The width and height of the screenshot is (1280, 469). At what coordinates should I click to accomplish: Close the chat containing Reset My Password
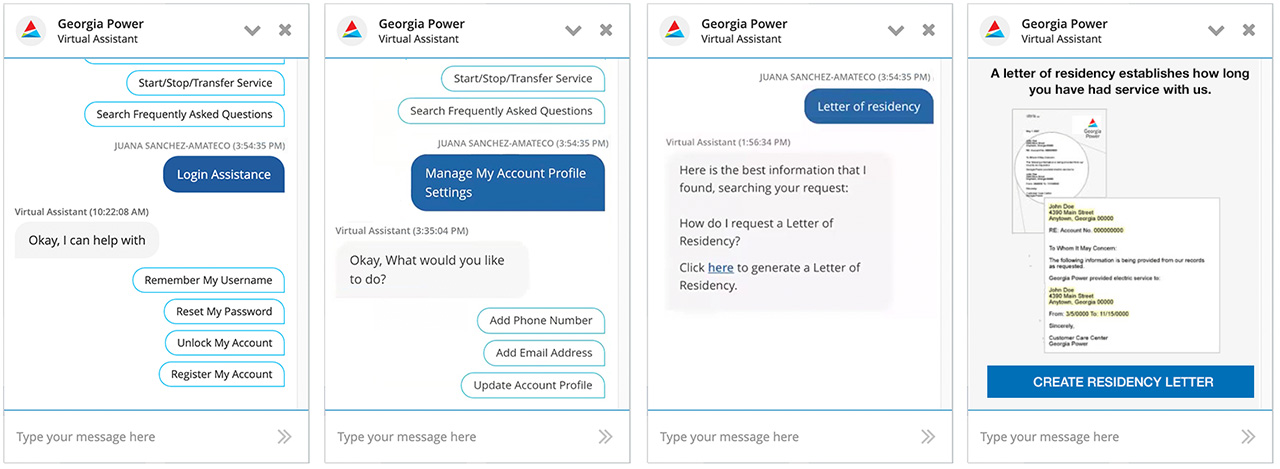tap(285, 31)
